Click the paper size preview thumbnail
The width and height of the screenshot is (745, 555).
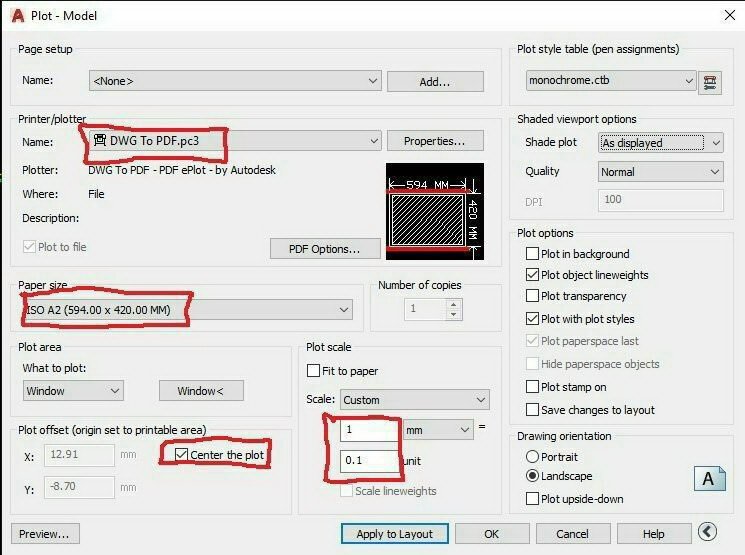[435, 211]
